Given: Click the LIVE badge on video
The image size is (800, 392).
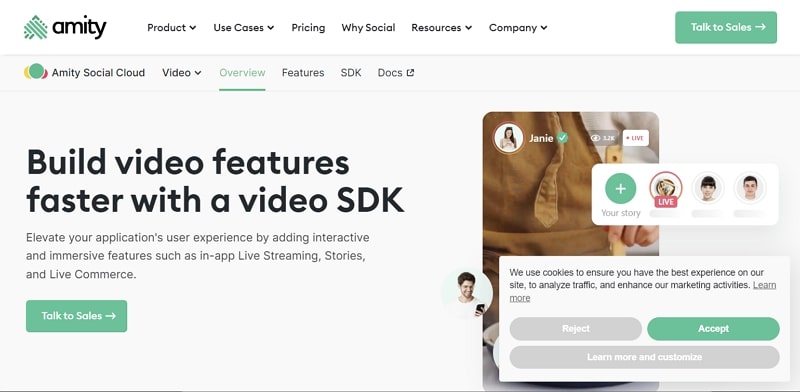Looking at the screenshot, I should tap(635, 138).
